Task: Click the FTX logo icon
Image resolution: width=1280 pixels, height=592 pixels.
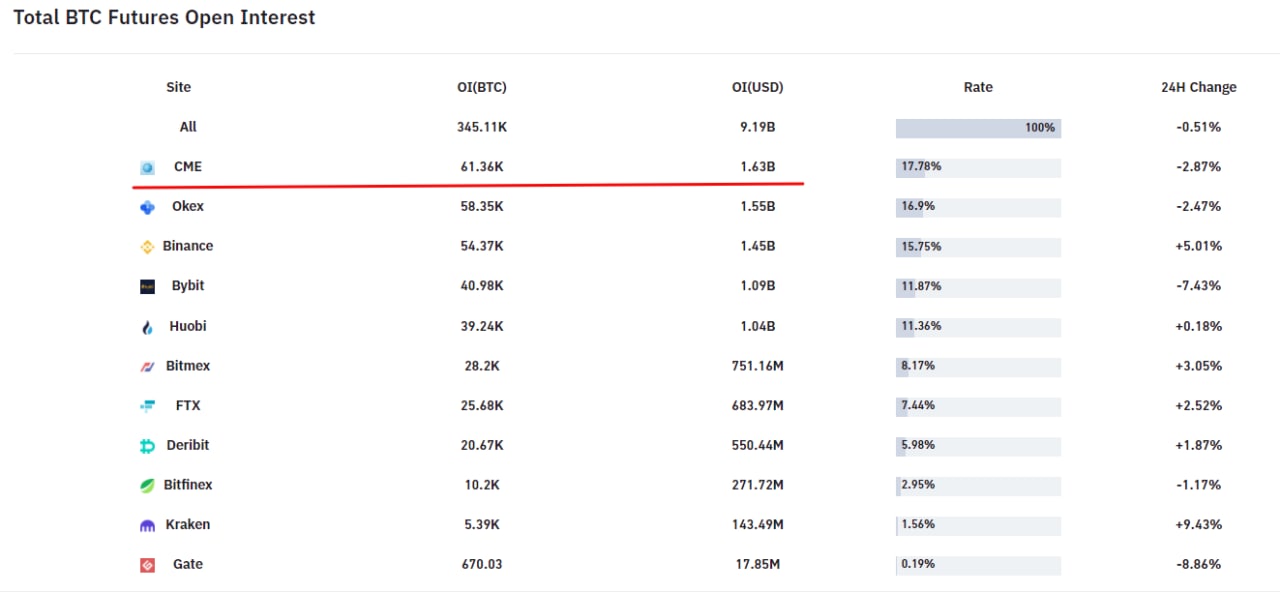Action: tap(147, 406)
